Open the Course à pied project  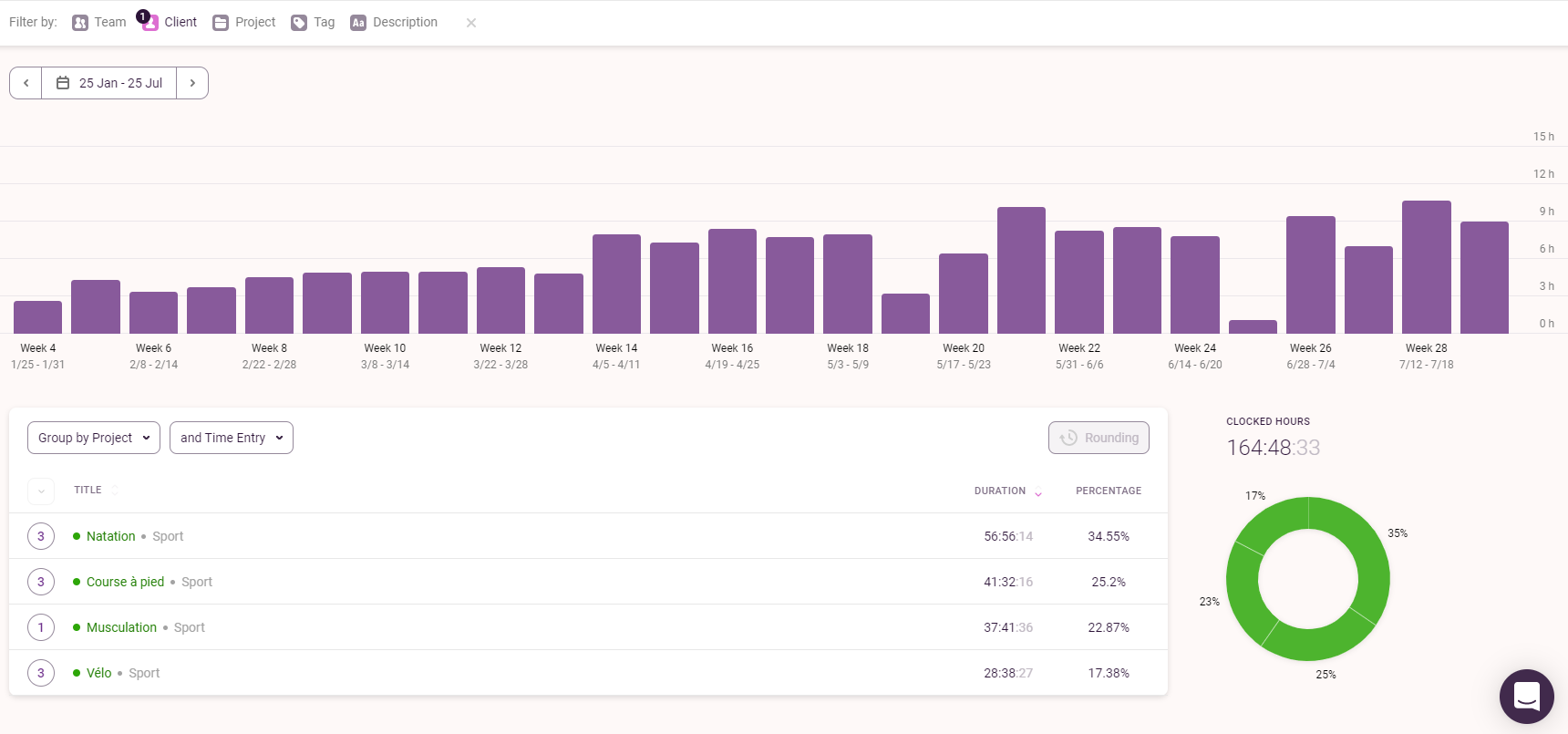(x=125, y=582)
